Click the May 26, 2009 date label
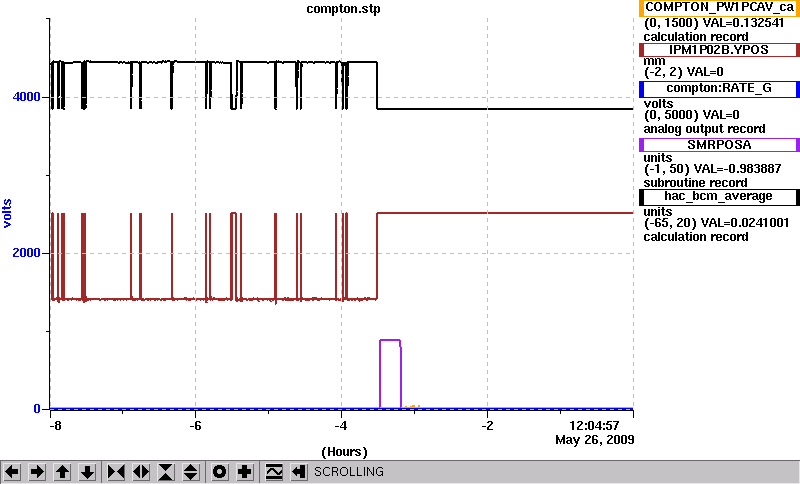The image size is (800, 484). point(595,440)
